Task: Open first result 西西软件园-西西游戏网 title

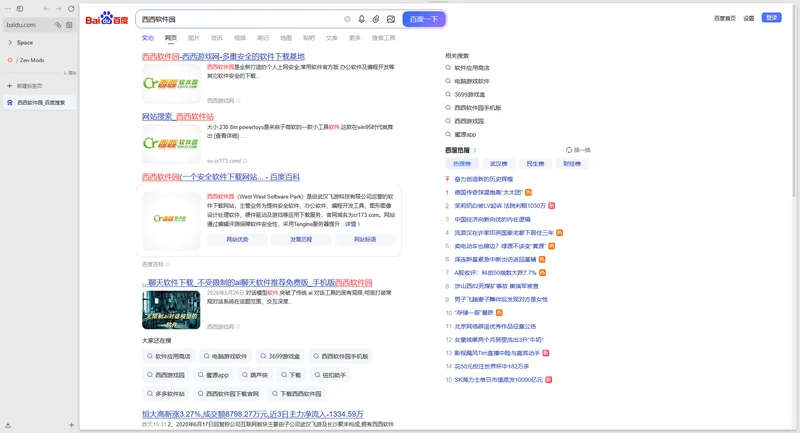Action: click(x=223, y=56)
